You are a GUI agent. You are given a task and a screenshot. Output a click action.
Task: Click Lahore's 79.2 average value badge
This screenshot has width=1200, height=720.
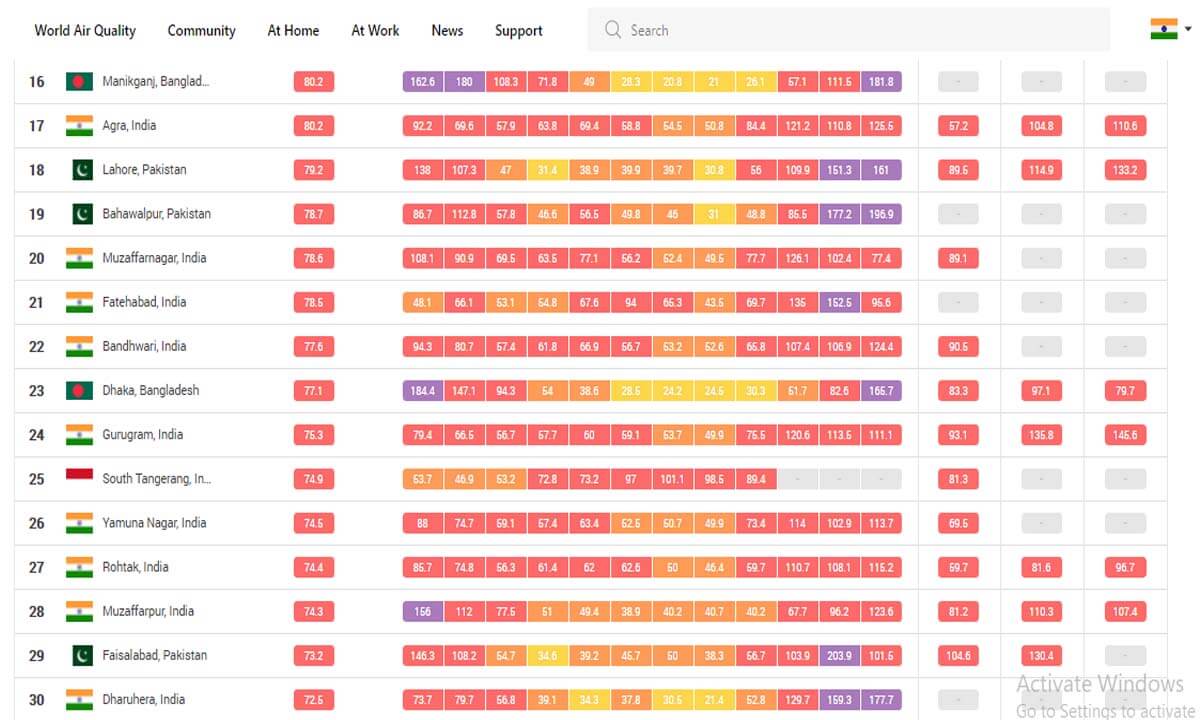coord(313,170)
